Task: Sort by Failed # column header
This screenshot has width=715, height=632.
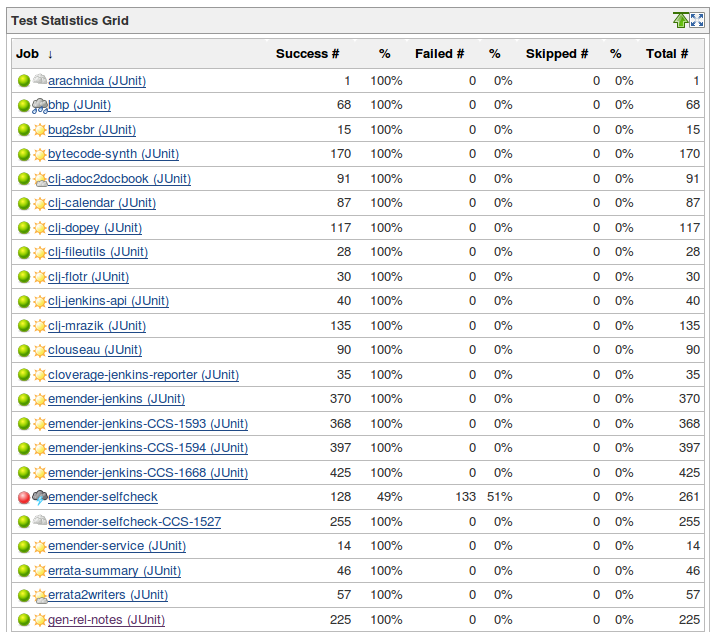Action: (x=440, y=54)
